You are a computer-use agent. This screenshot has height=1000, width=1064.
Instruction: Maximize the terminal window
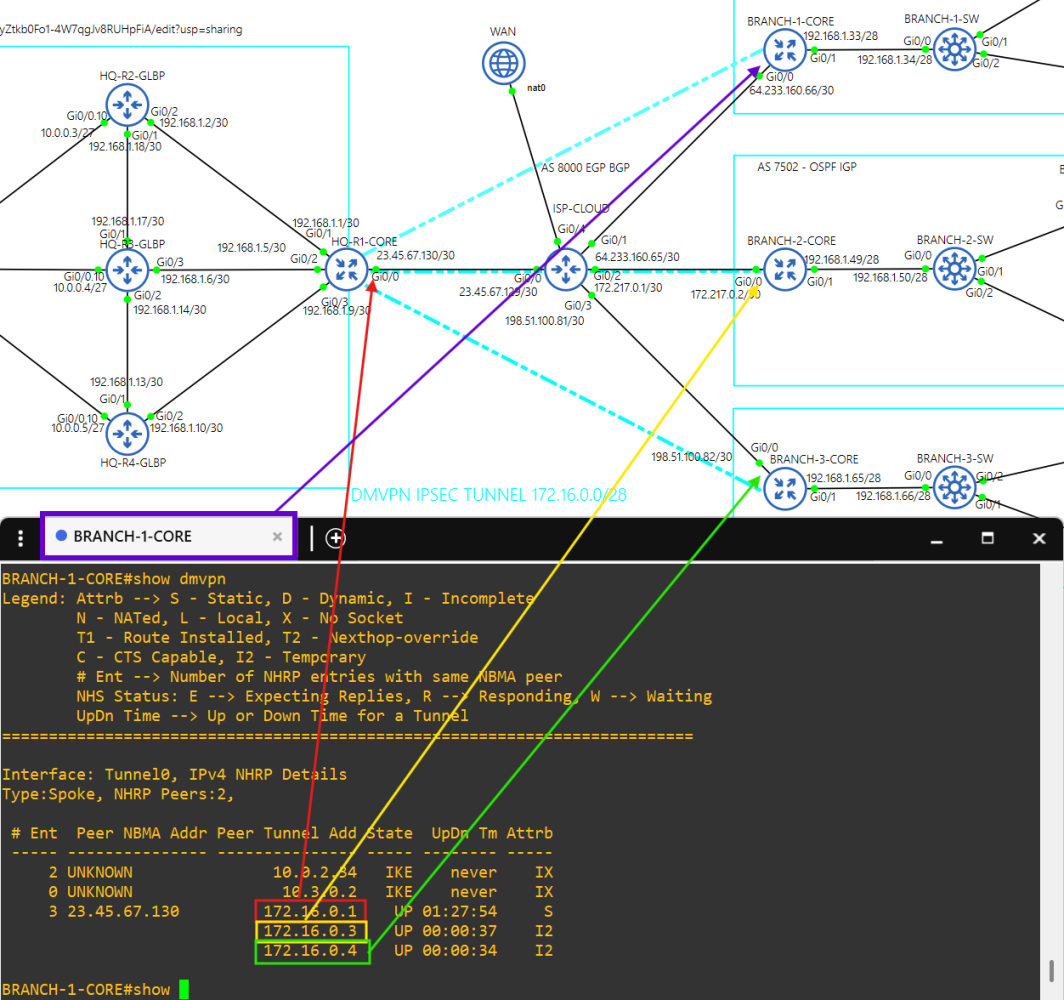click(987, 538)
